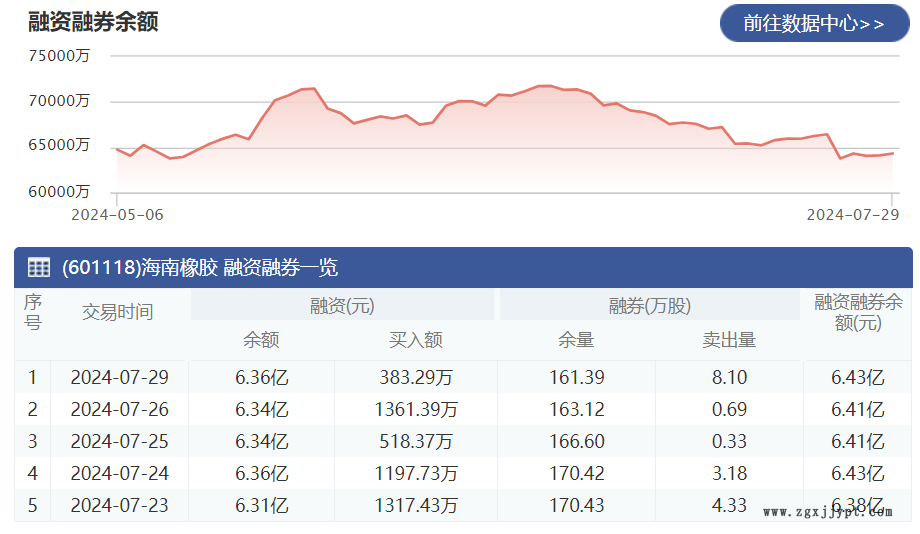The height and width of the screenshot is (534, 920).
Task: Click the 60000万 axis label
Action: pyautogui.click(x=59, y=192)
